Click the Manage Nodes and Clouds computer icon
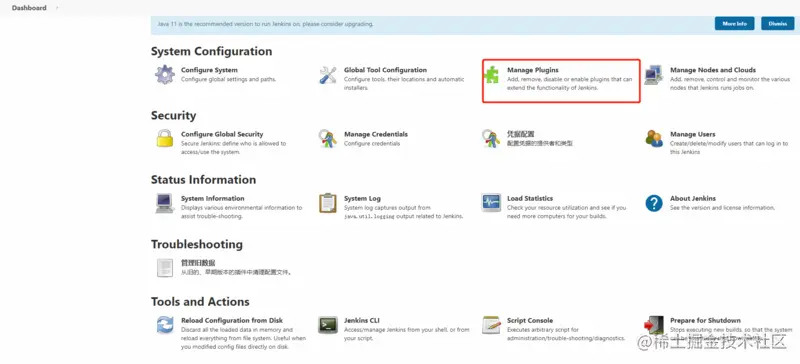 pyautogui.click(x=654, y=75)
